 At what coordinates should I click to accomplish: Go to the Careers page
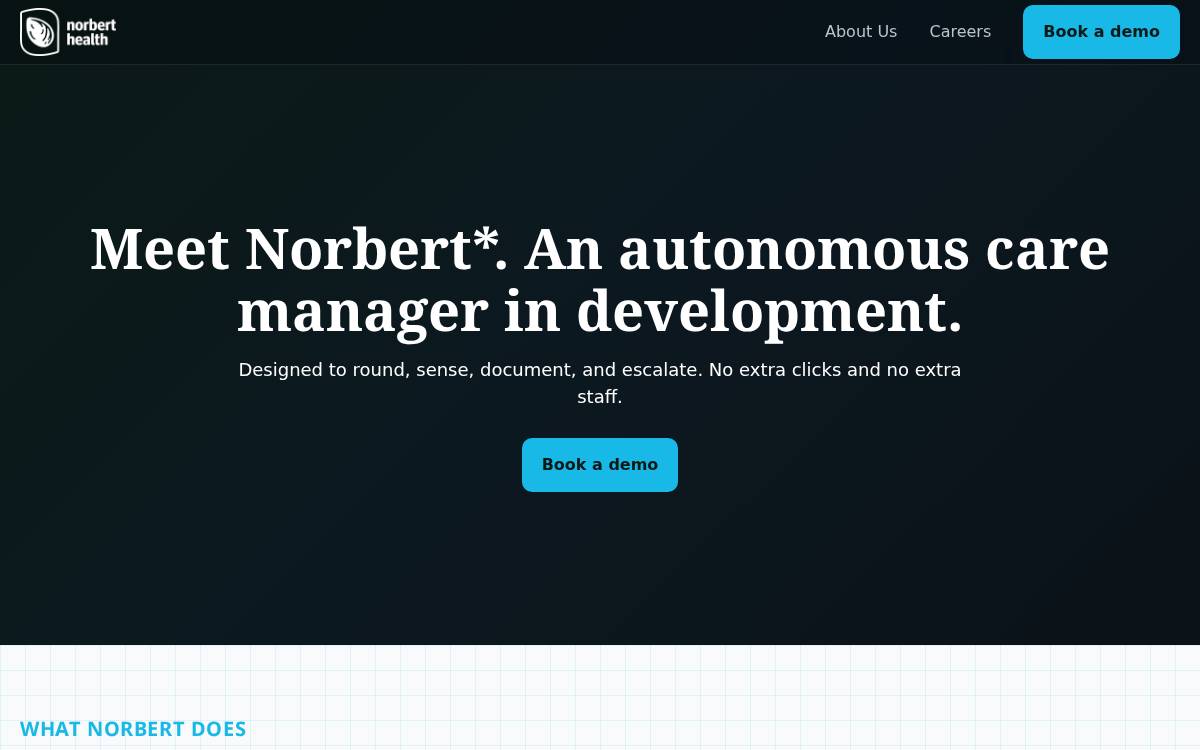[960, 32]
